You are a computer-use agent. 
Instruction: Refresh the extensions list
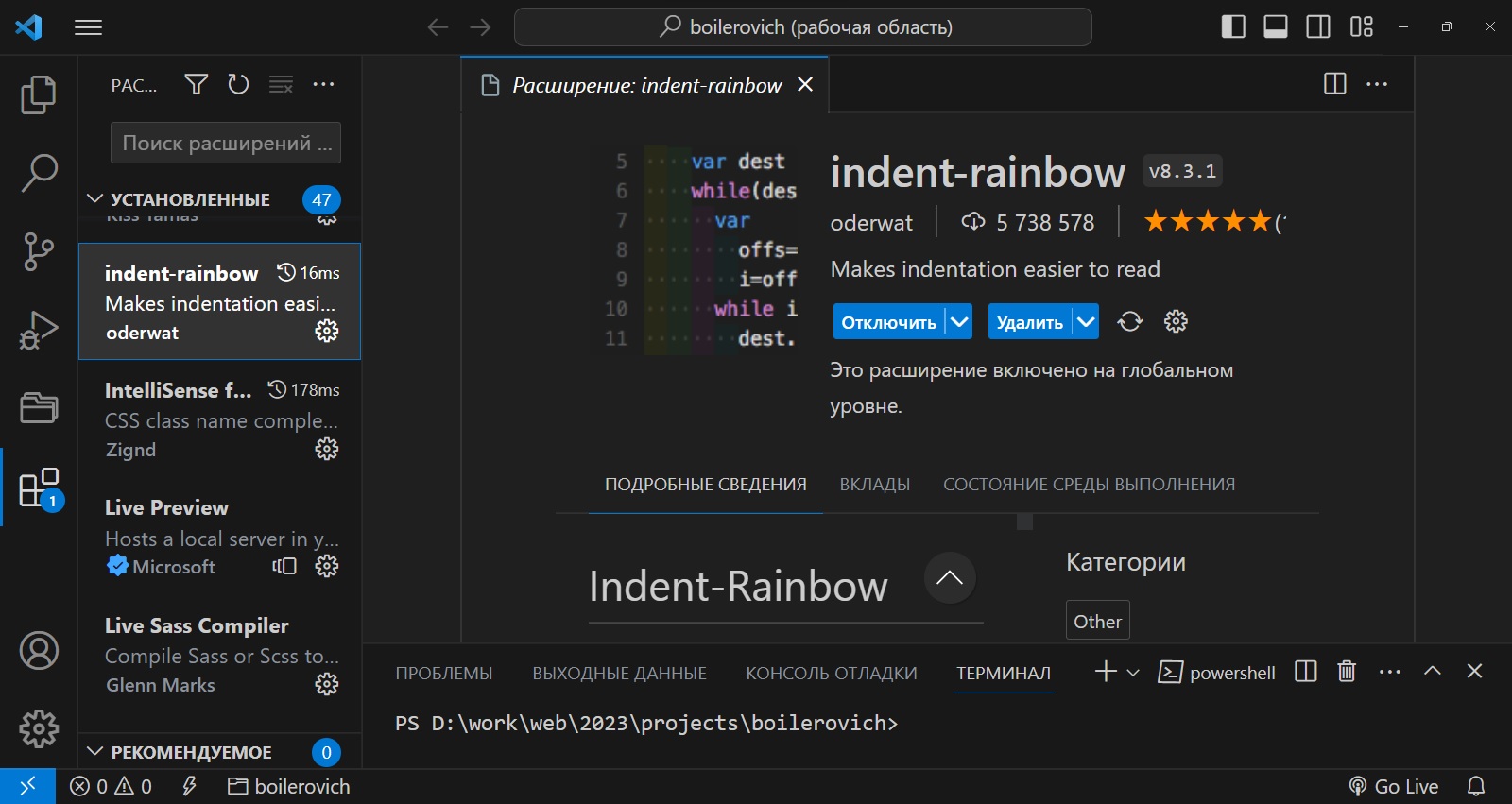(238, 85)
